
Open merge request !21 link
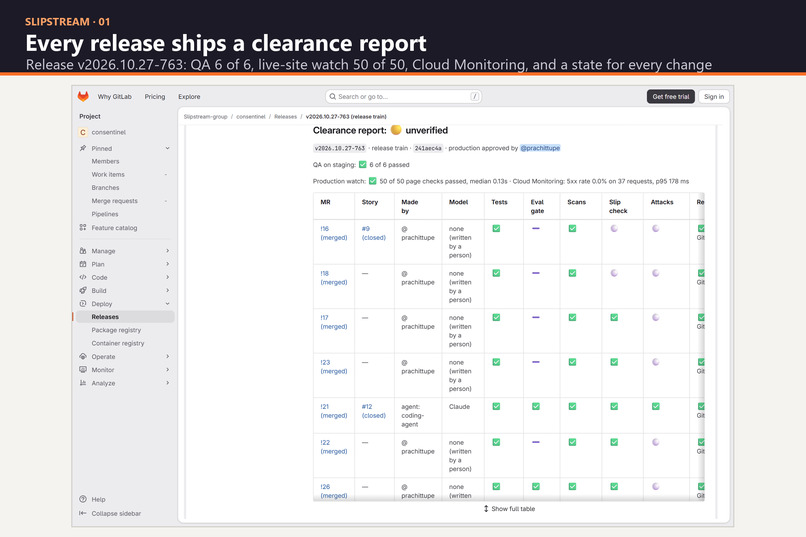click(334, 411)
